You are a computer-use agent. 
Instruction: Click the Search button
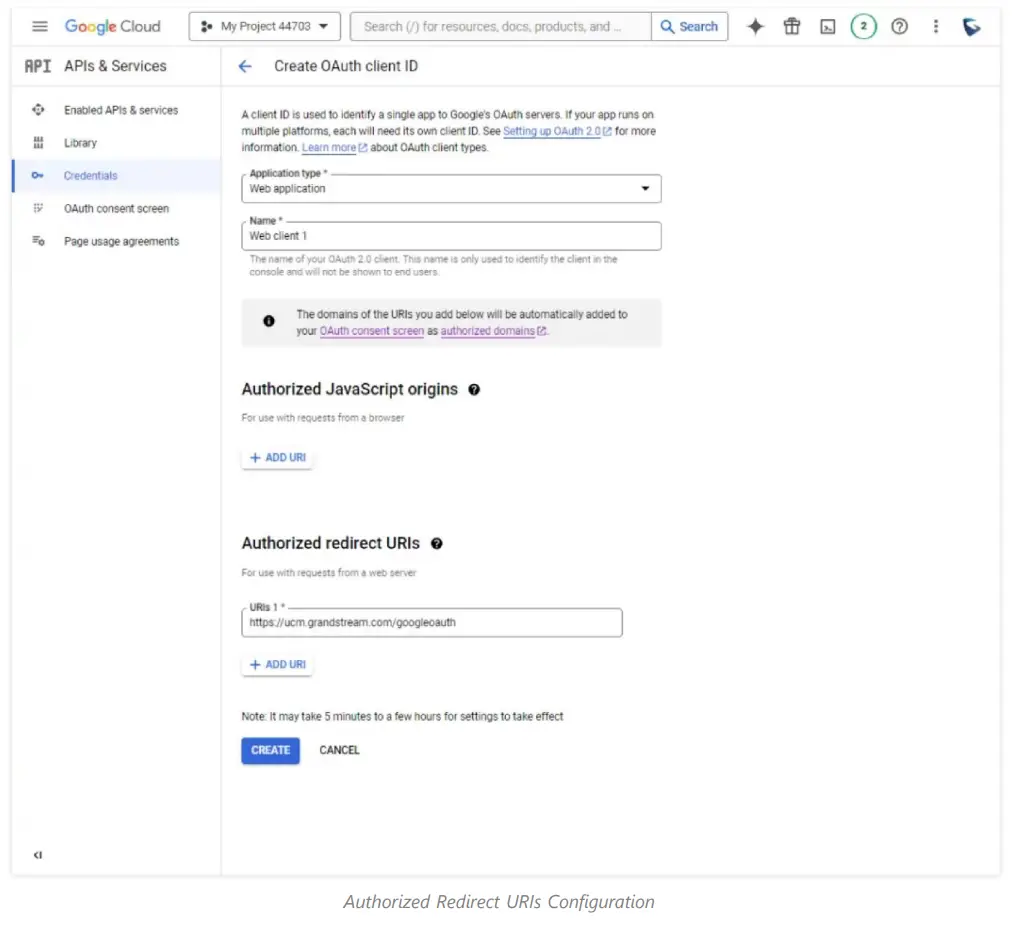pos(690,27)
